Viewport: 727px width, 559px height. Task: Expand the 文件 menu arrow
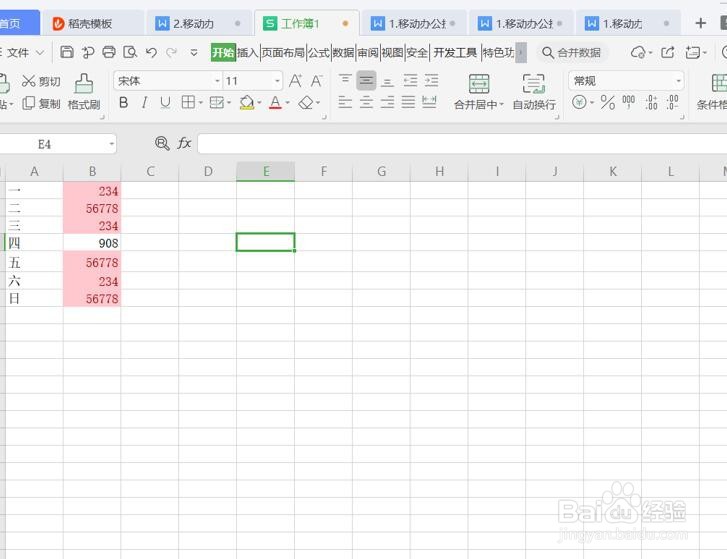40,52
